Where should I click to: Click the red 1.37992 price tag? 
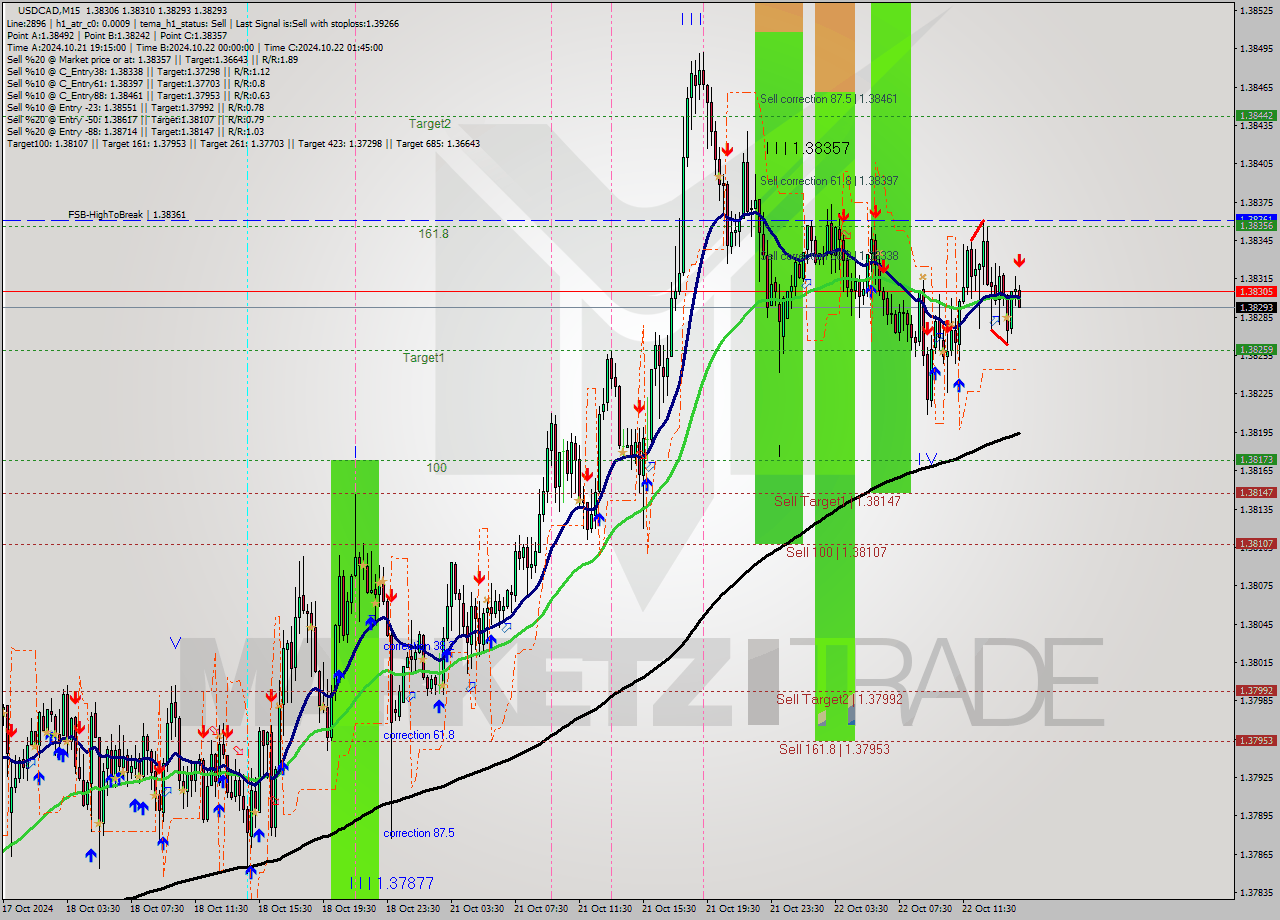[1255, 691]
